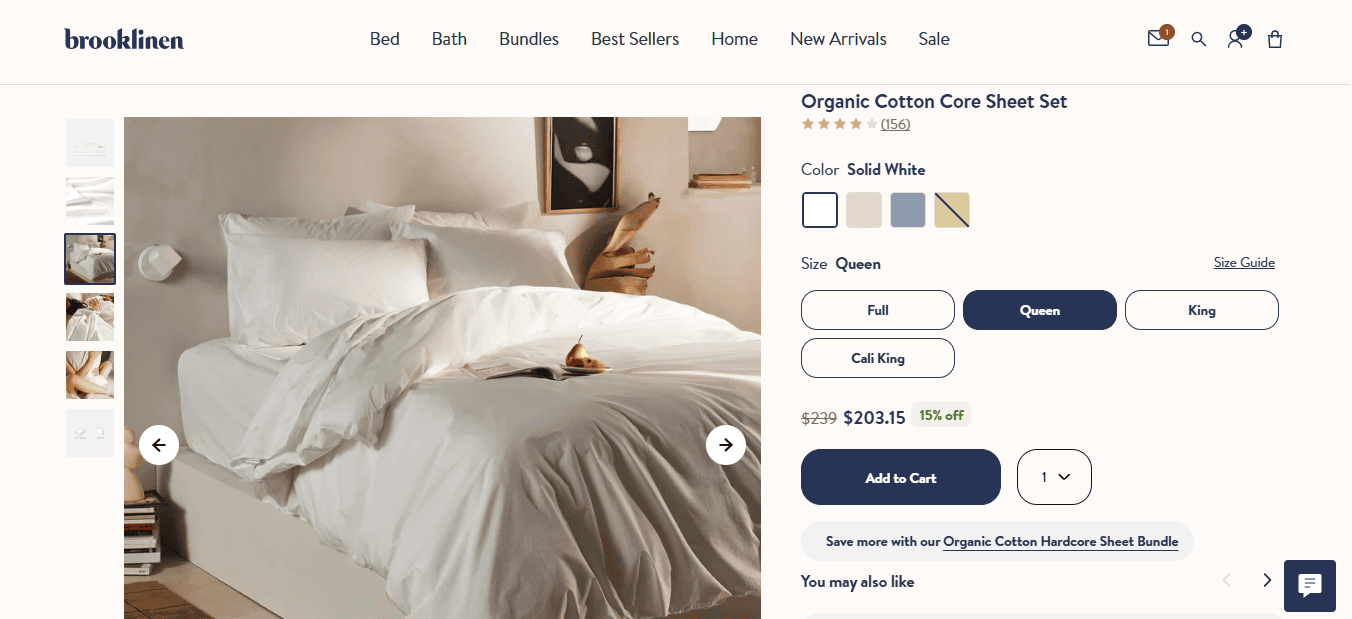Select the Full size option
Image resolution: width=1352 pixels, height=619 pixels.
click(878, 310)
